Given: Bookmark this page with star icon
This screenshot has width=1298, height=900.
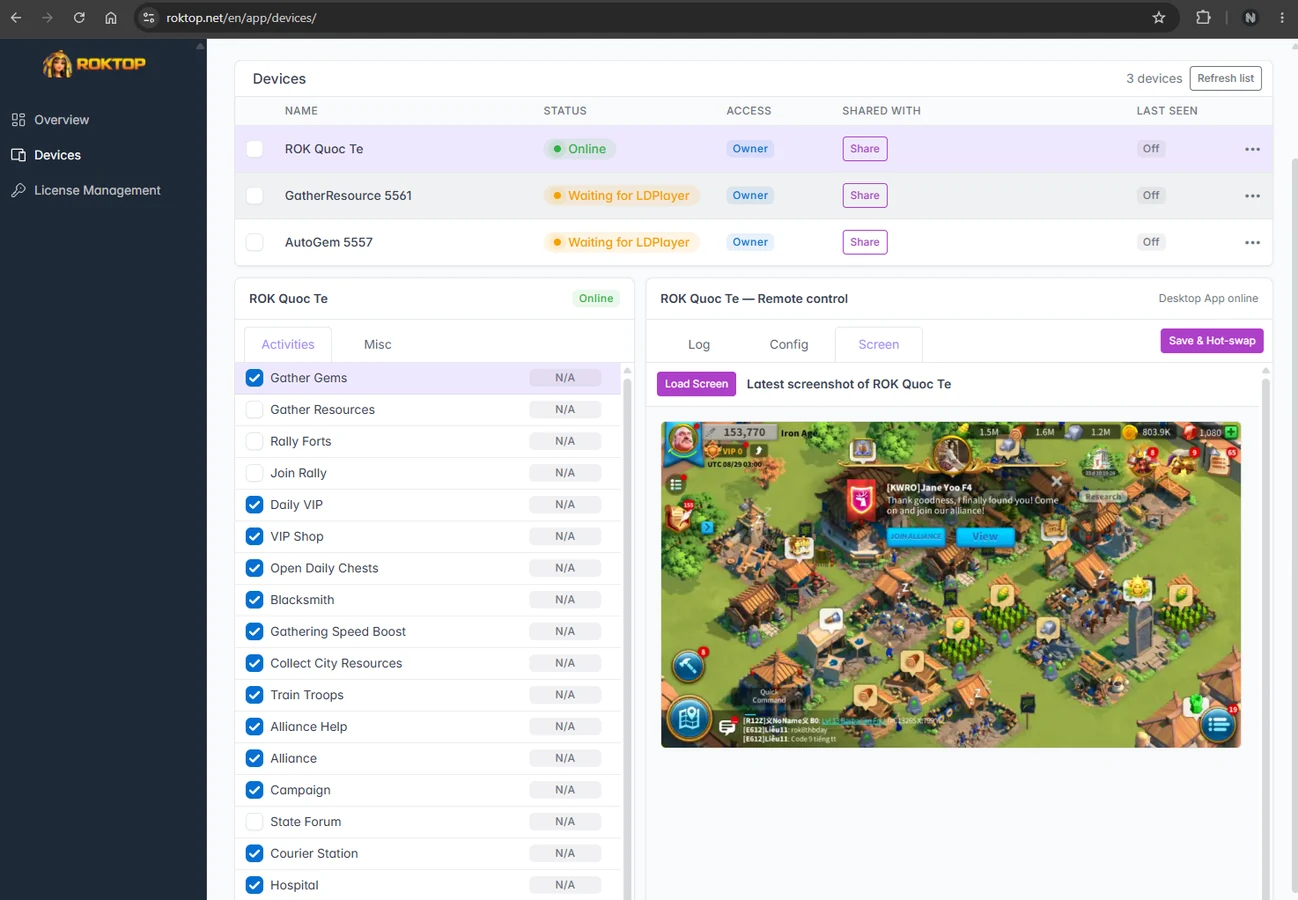Looking at the screenshot, I should point(1159,18).
